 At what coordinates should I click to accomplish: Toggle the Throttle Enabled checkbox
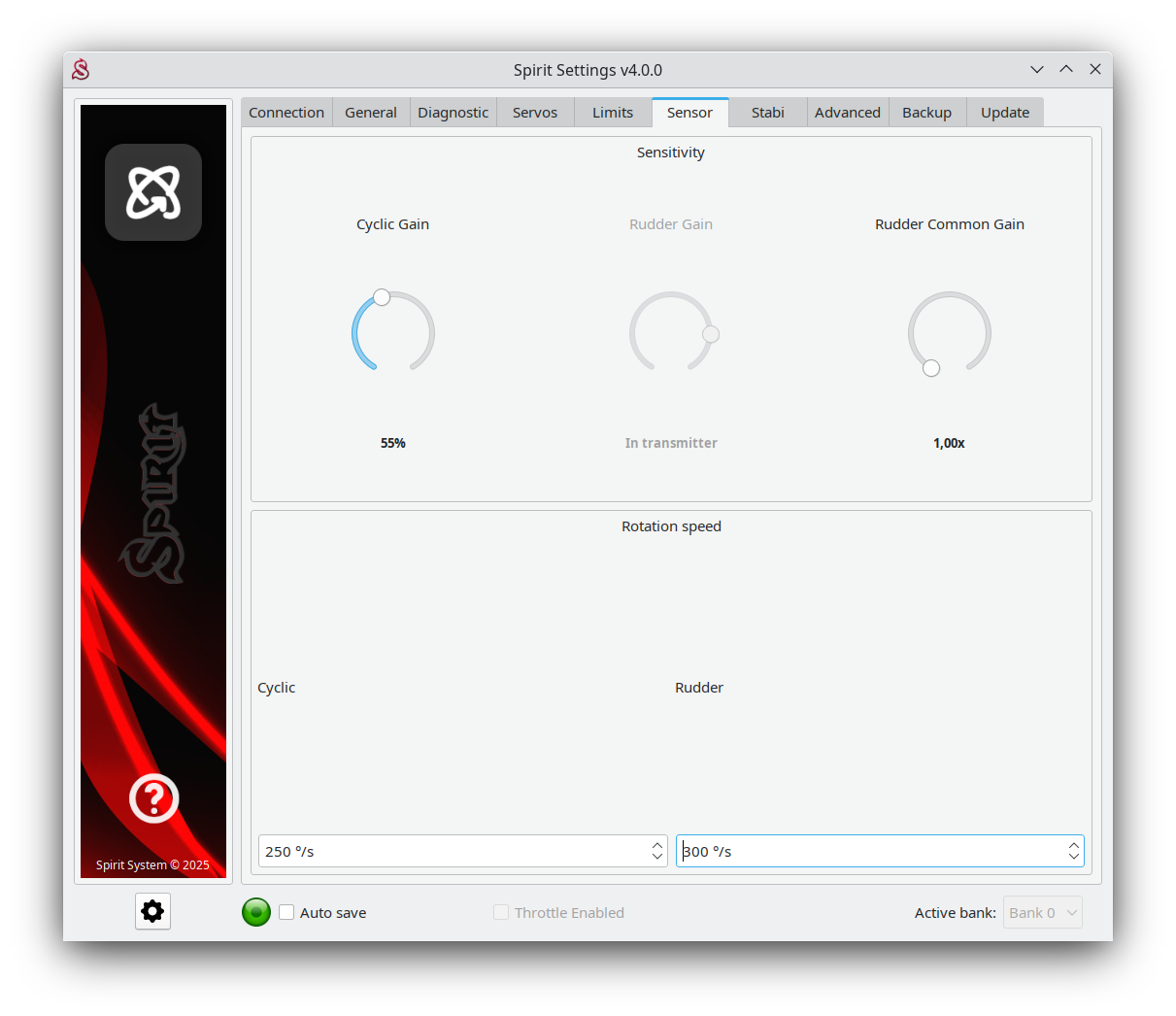(x=501, y=912)
